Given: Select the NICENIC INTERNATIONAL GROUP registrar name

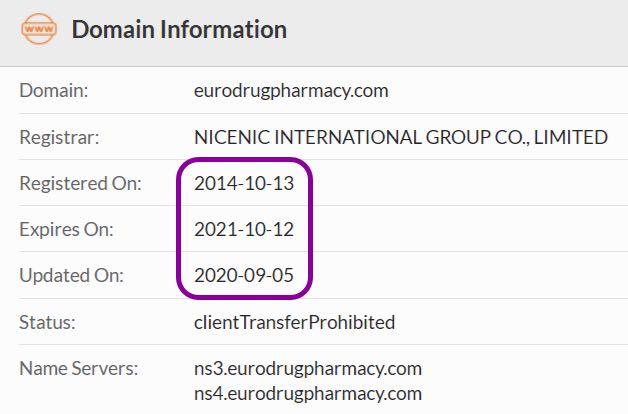Looking at the screenshot, I should [401, 137].
